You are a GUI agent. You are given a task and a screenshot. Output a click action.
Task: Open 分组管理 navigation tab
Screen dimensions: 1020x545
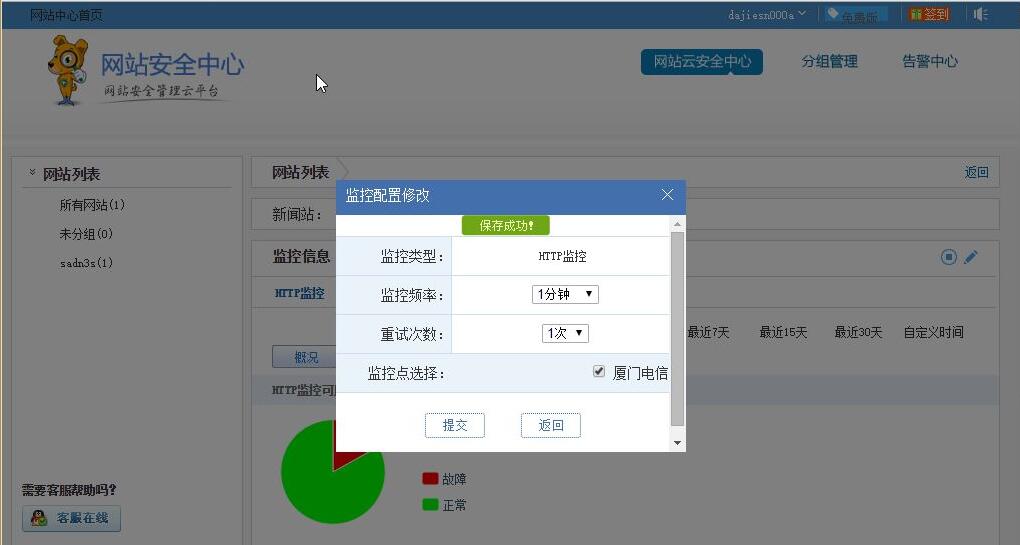[x=829, y=62]
